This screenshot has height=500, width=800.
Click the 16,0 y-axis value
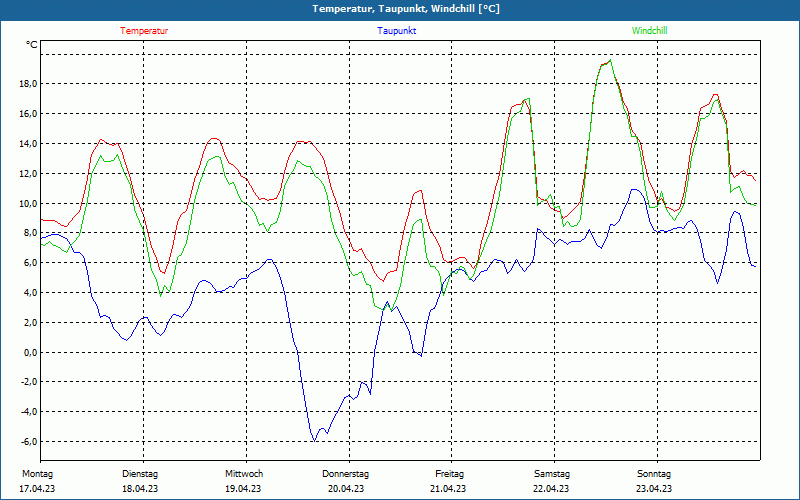28,114
